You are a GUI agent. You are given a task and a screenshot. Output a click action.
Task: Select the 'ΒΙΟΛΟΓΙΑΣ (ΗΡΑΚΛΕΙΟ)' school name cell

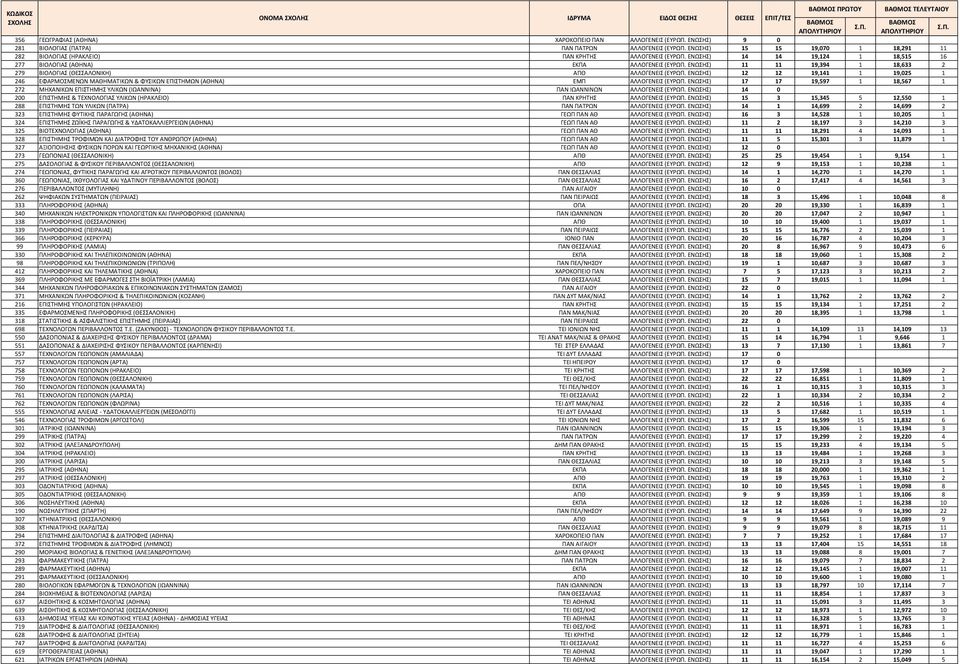(283, 56)
